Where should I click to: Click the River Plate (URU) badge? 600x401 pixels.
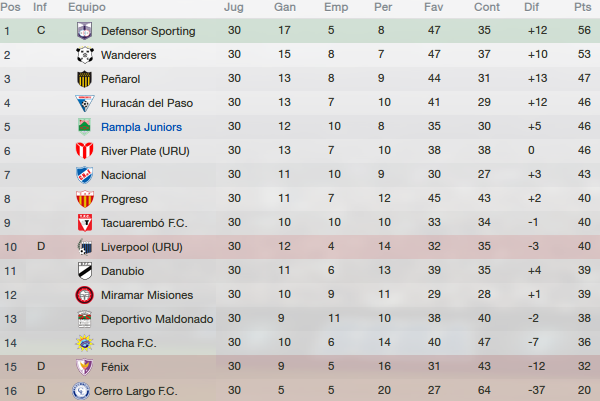[x=85, y=151]
